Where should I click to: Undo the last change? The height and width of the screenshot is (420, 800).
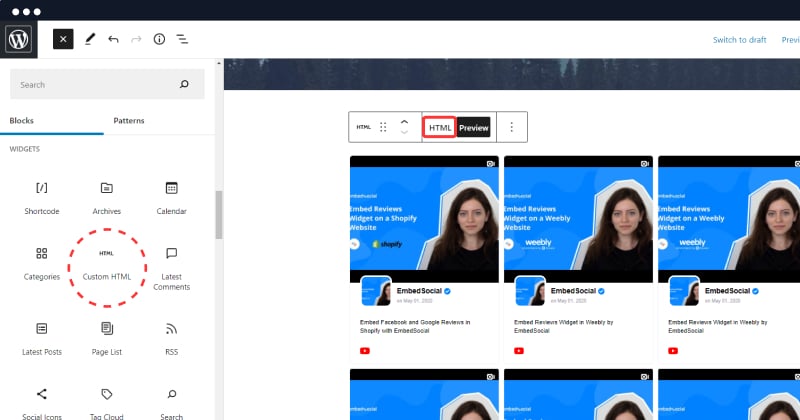[x=113, y=39]
